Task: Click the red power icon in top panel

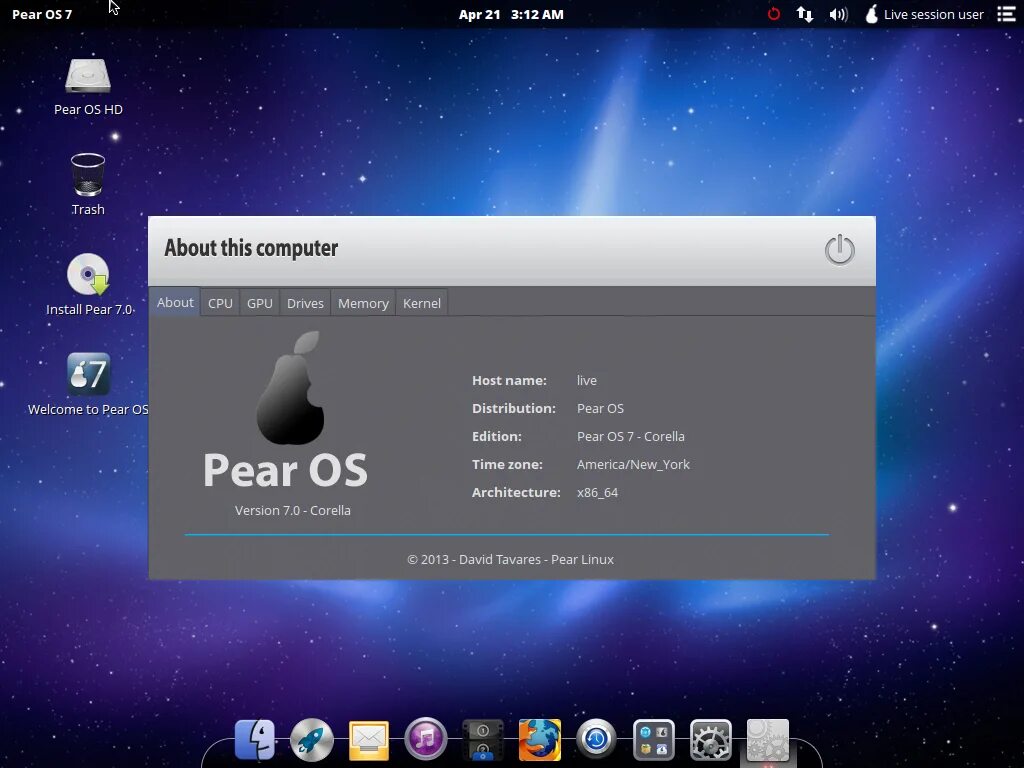Action: click(x=774, y=14)
